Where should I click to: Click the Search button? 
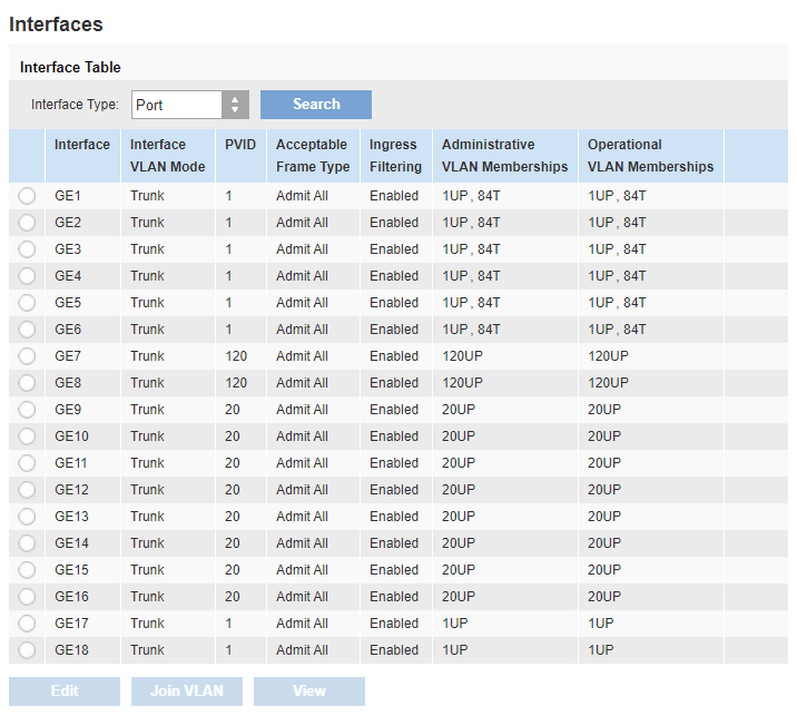click(x=316, y=105)
